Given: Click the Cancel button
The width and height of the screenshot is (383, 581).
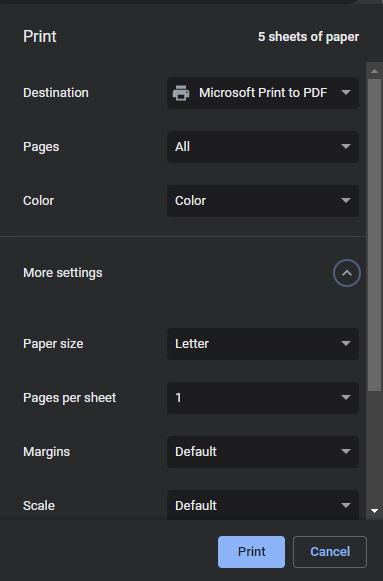Looking at the screenshot, I should pyautogui.click(x=330, y=552).
